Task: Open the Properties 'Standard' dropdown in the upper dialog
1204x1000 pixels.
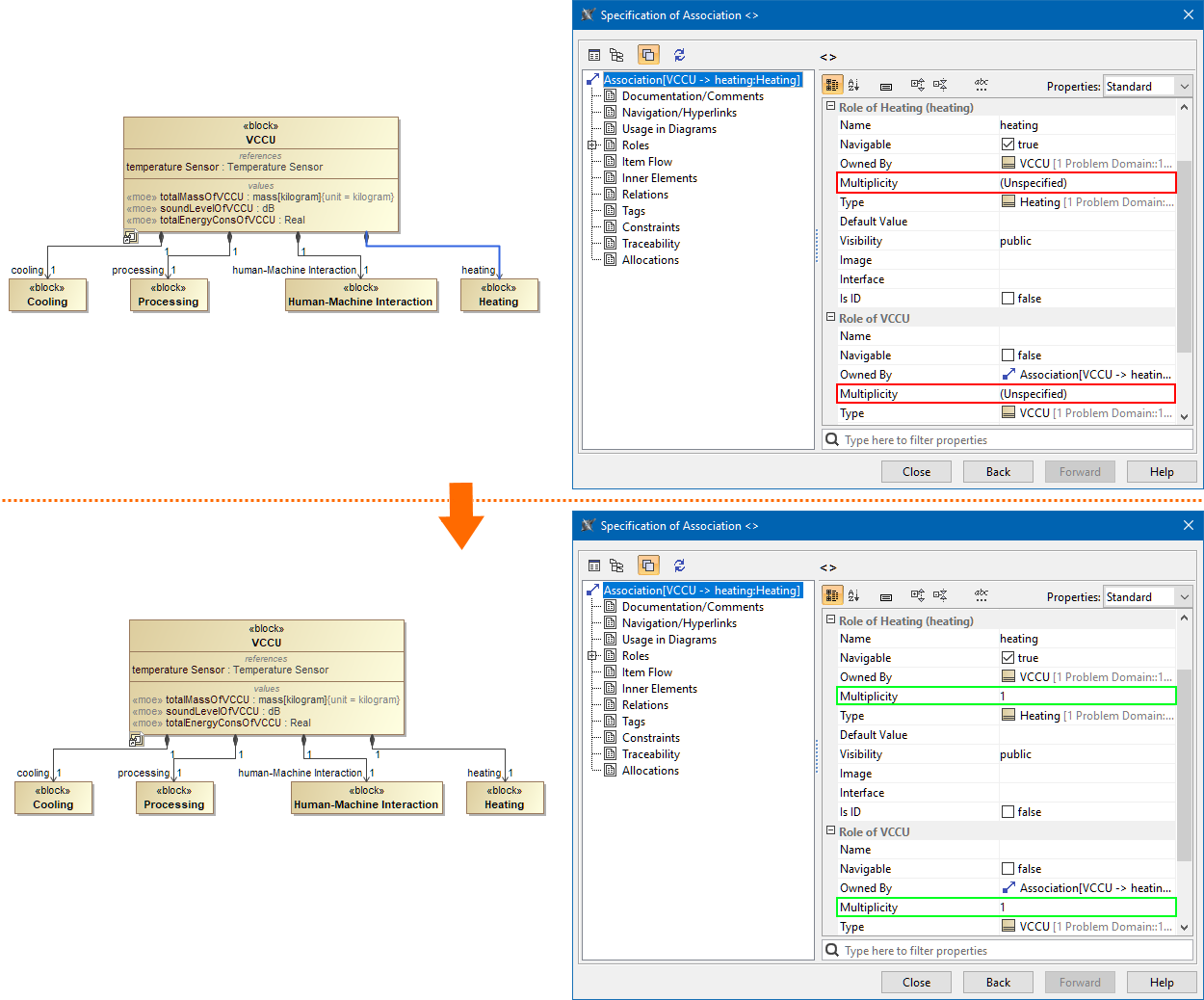Action: tap(1148, 86)
